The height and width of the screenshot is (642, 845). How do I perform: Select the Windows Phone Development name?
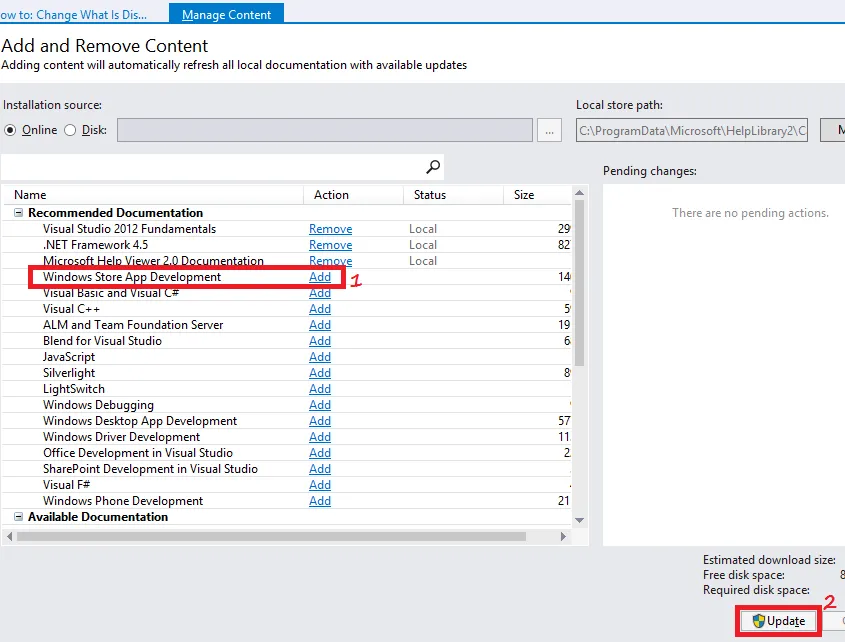point(123,501)
